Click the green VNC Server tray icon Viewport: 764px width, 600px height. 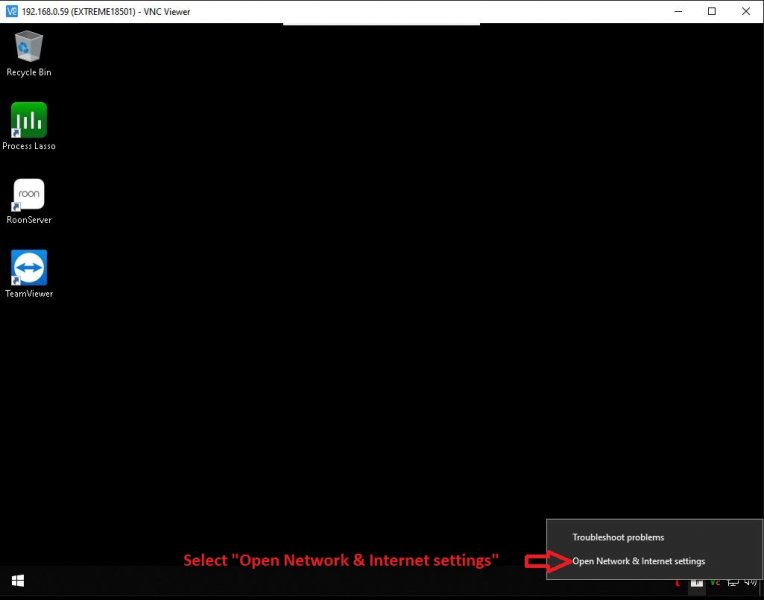tap(715, 581)
